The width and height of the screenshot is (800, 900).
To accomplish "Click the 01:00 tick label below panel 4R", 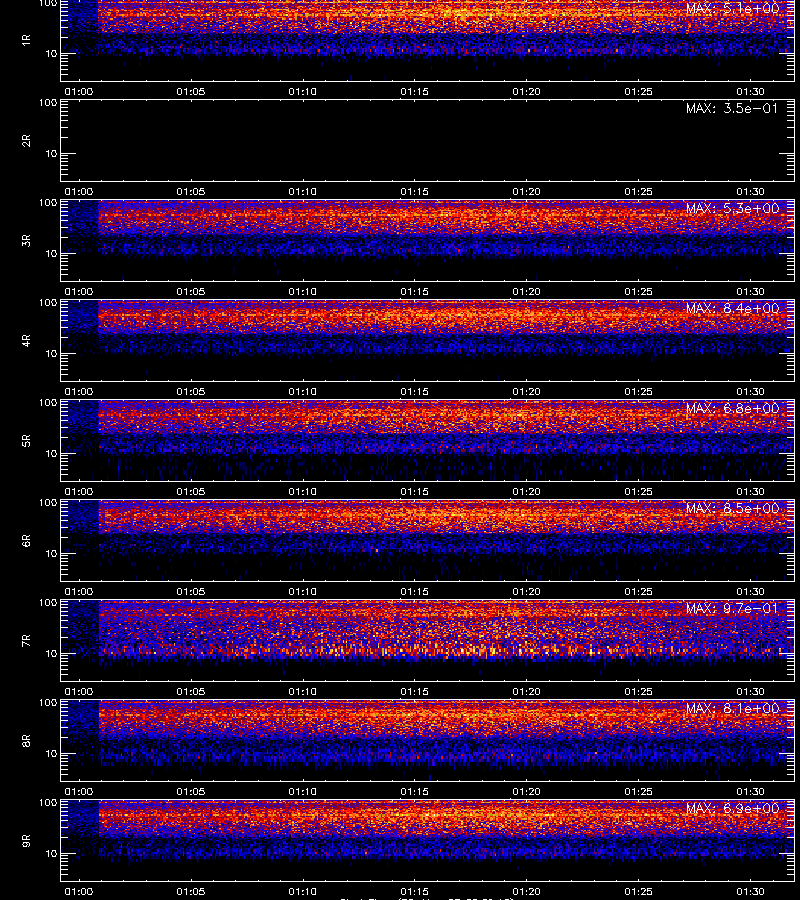I will [79, 391].
